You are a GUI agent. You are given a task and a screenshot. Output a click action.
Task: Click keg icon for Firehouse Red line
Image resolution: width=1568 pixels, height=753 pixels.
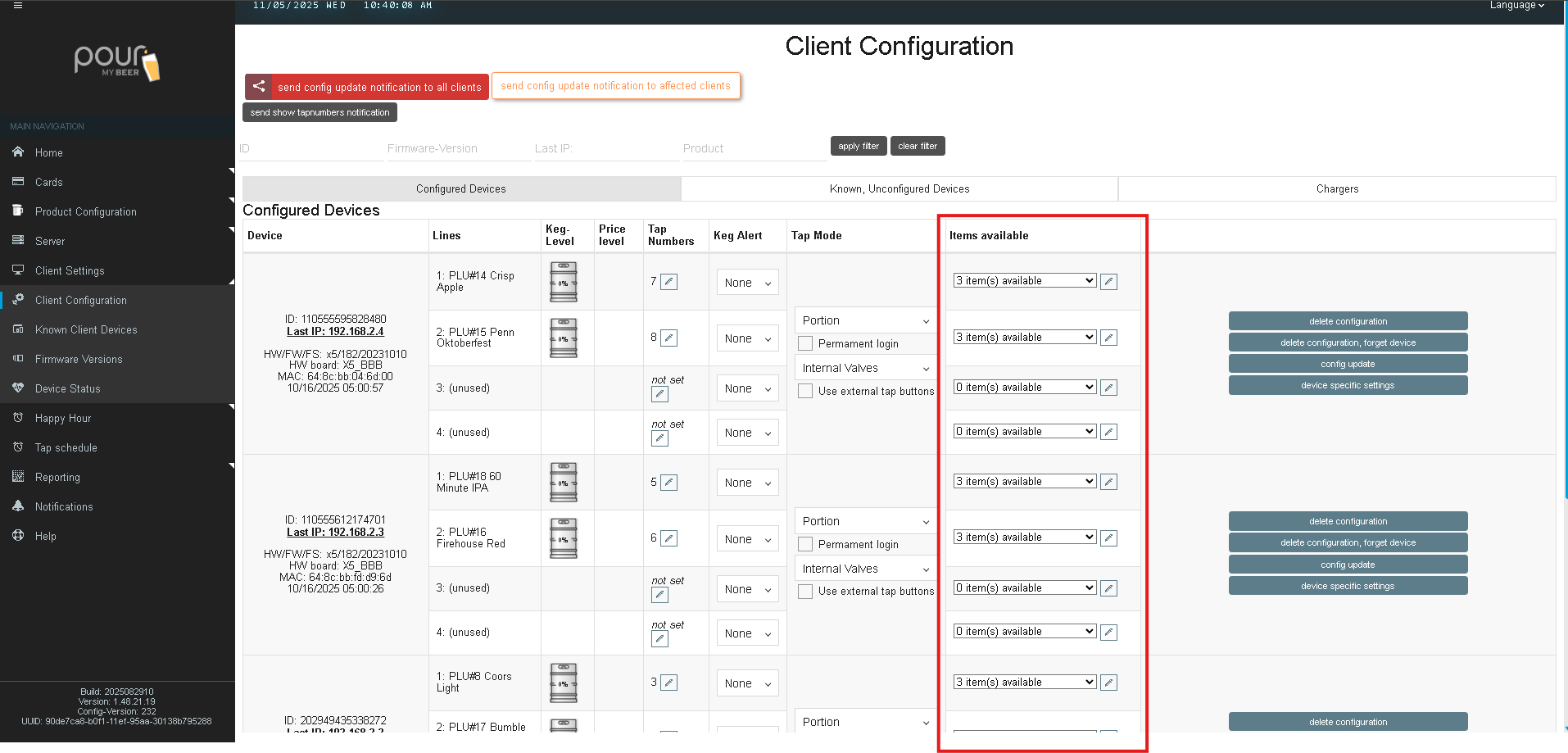pyautogui.click(x=563, y=538)
